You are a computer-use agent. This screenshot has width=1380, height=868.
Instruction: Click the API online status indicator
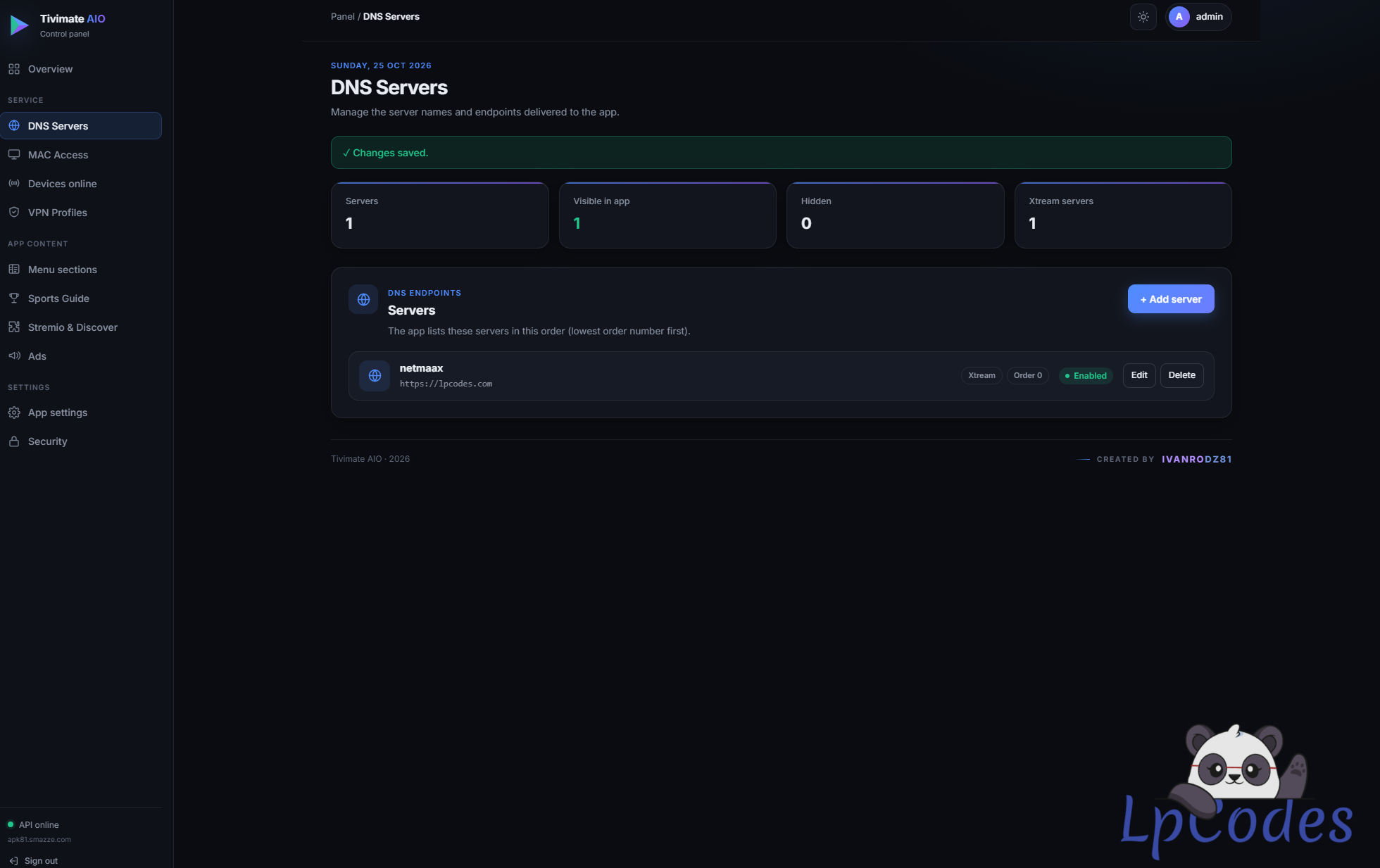point(33,825)
